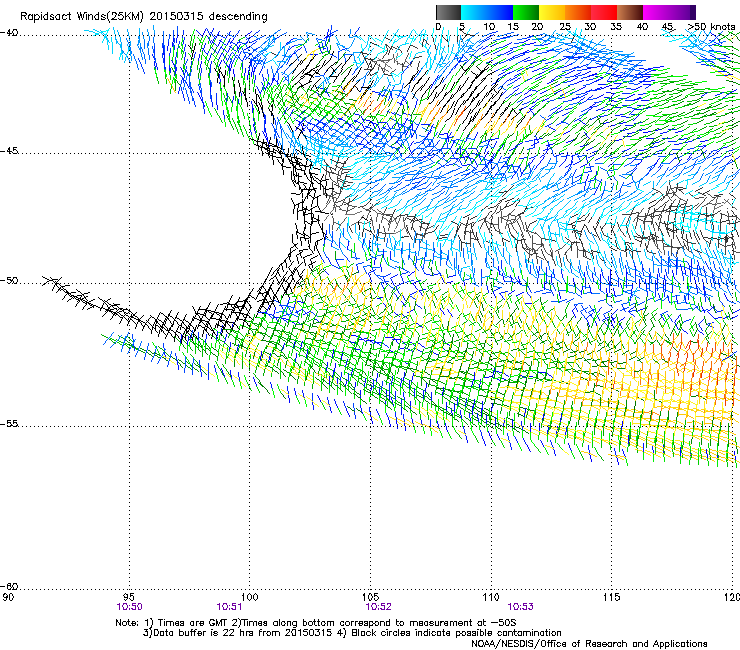Image resolution: width=740 pixels, height=650 pixels.
Task: Click the '30' label under the color legend
Action: point(590,27)
